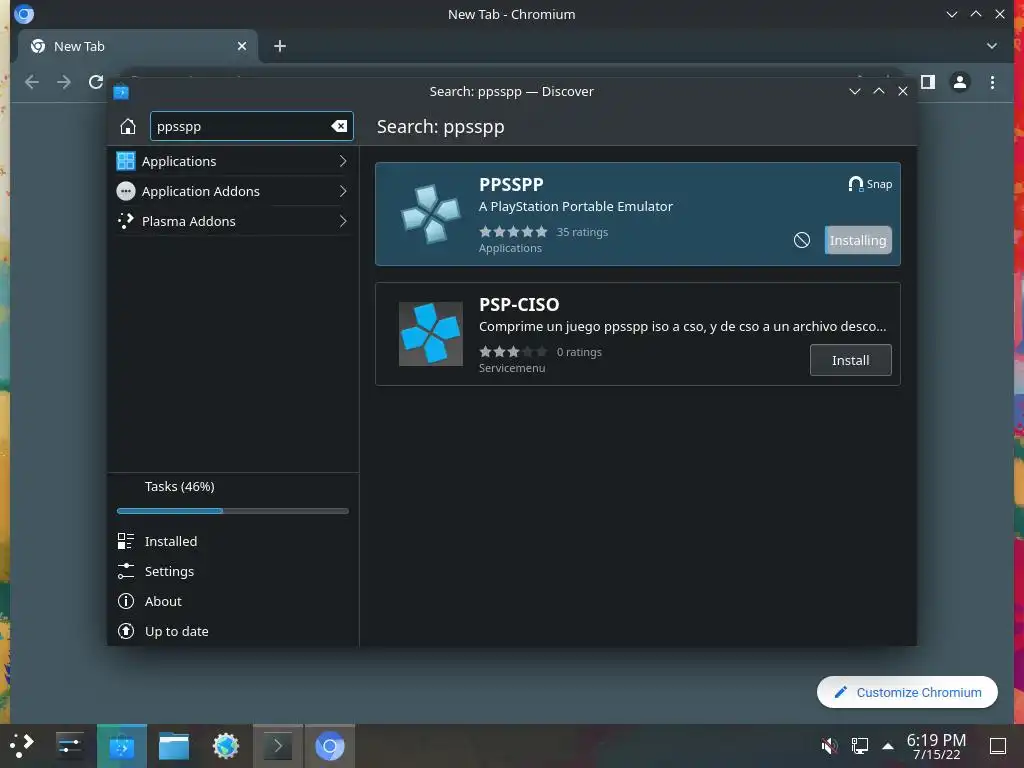Open the tab search dropdown in Chromium
The height and width of the screenshot is (768, 1024).
[991, 46]
